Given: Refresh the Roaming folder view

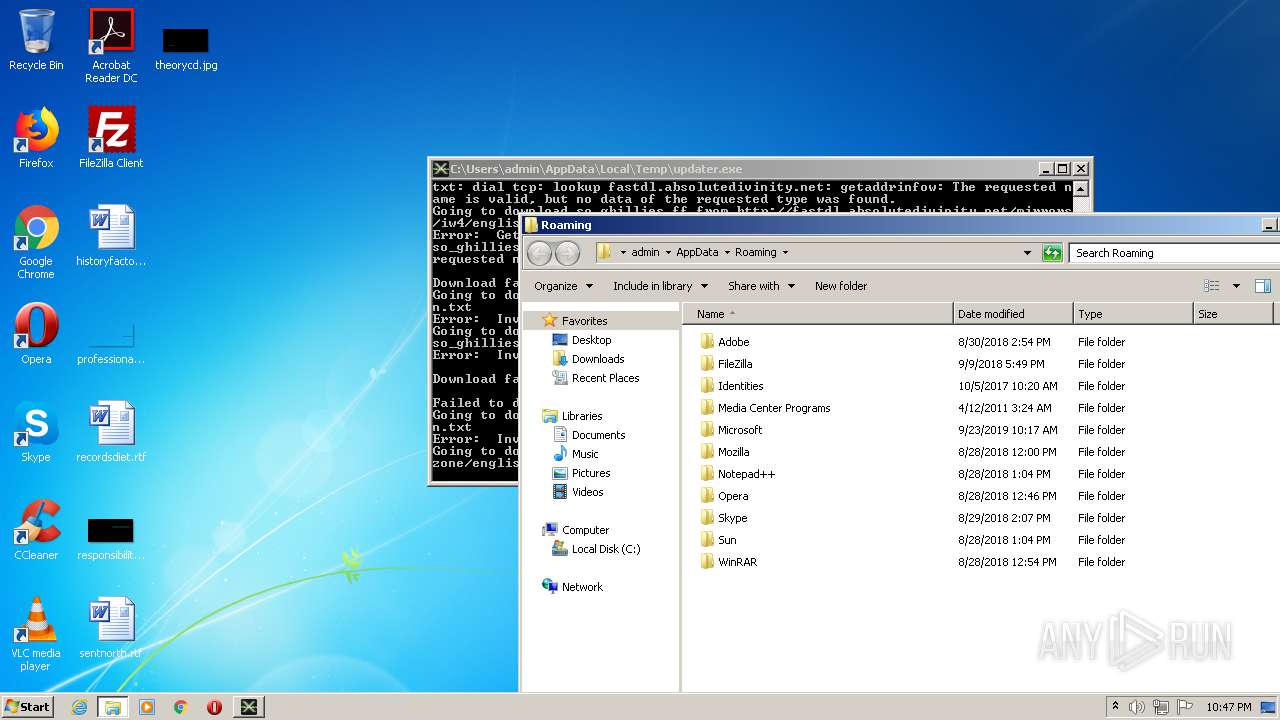Looking at the screenshot, I should tap(1052, 253).
